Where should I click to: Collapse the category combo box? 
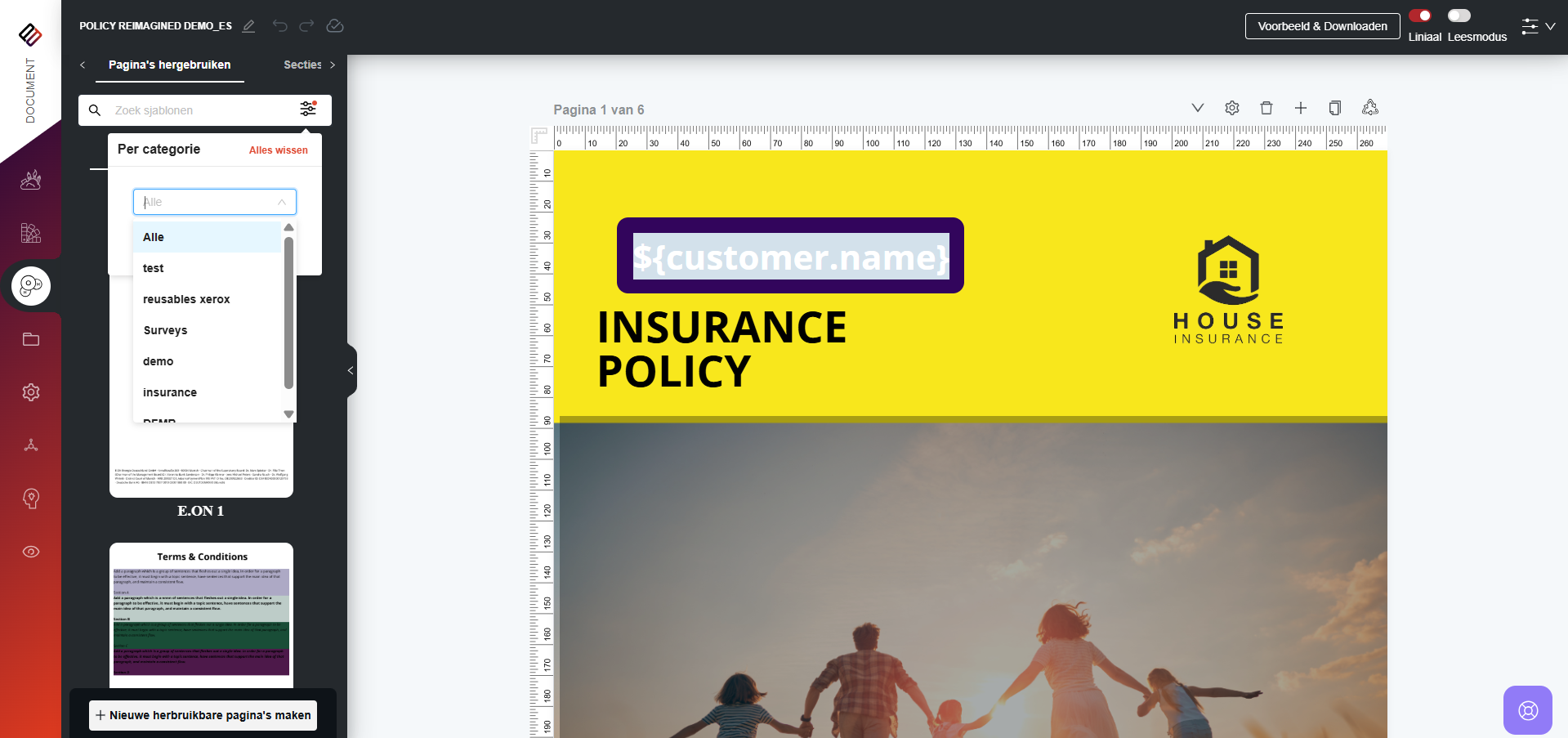coord(282,202)
